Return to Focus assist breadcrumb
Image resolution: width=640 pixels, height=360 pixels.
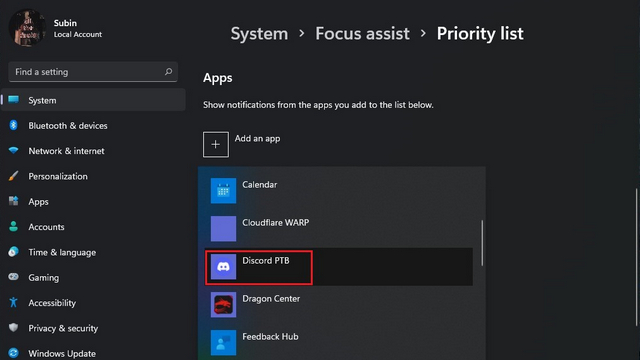[362, 33]
